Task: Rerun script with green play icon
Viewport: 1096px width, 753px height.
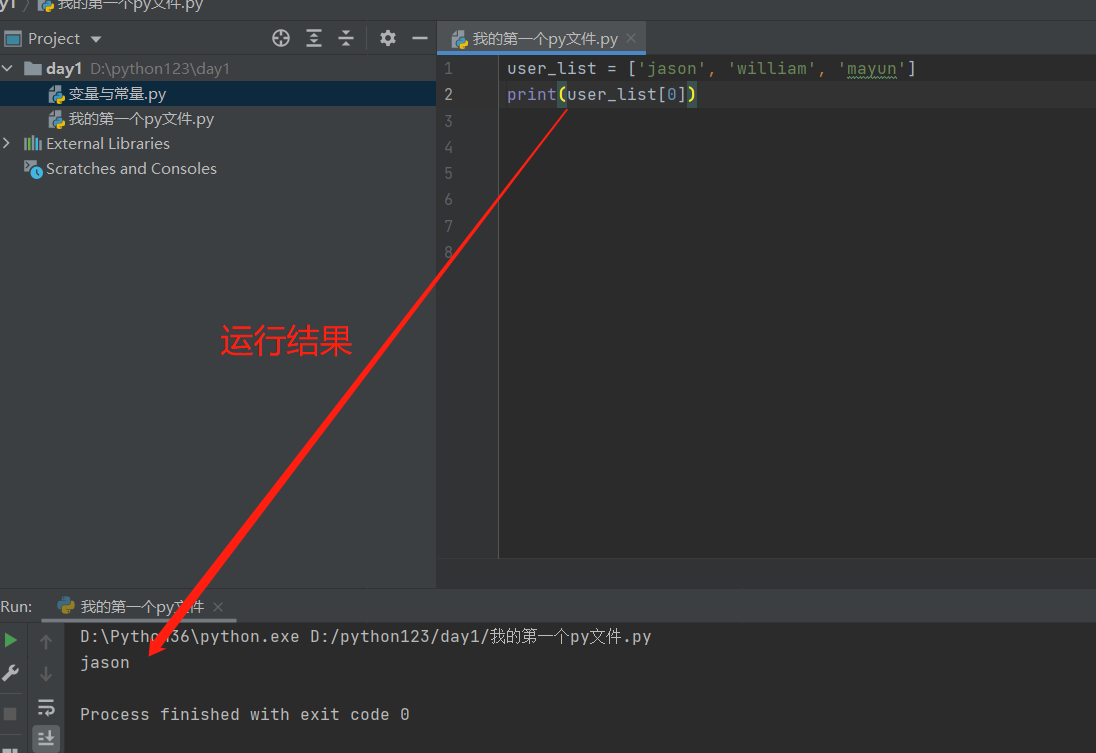Action: (x=11, y=640)
